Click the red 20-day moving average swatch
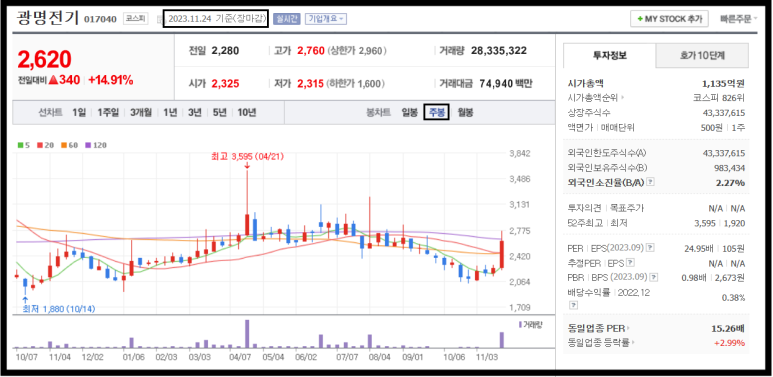The image size is (773, 377). point(39,145)
